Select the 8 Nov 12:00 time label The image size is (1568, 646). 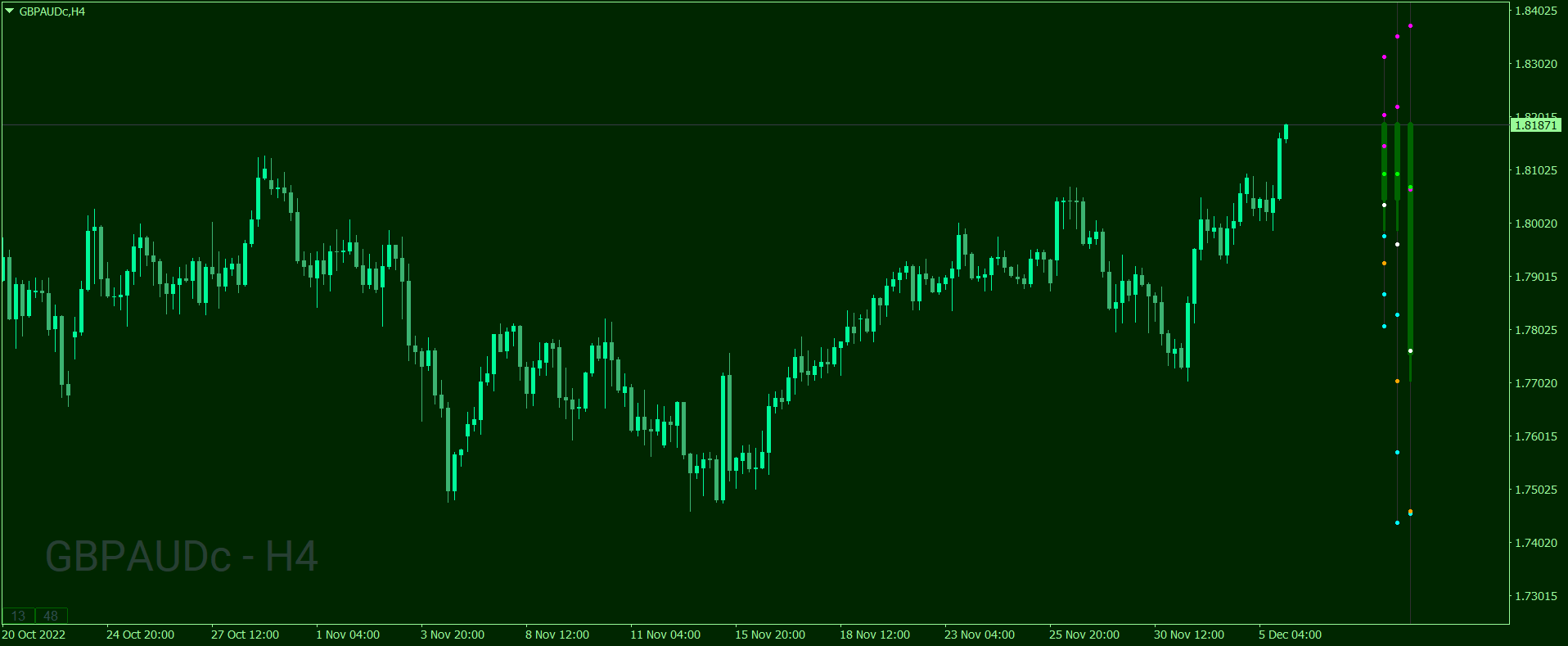[557, 635]
